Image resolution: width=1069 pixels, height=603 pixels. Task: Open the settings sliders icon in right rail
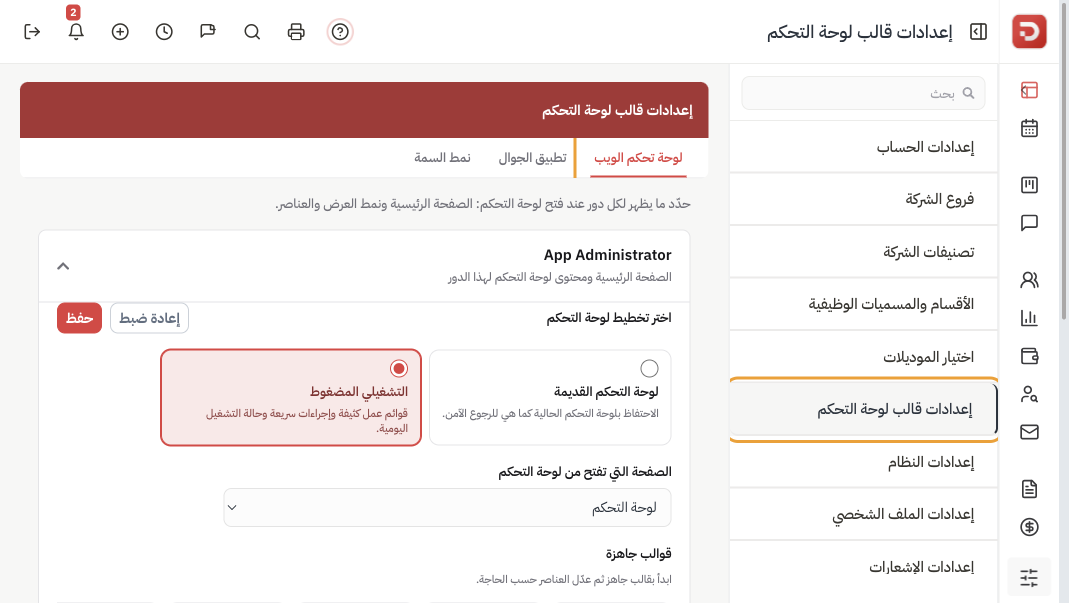pyautogui.click(x=1029, y=578)
